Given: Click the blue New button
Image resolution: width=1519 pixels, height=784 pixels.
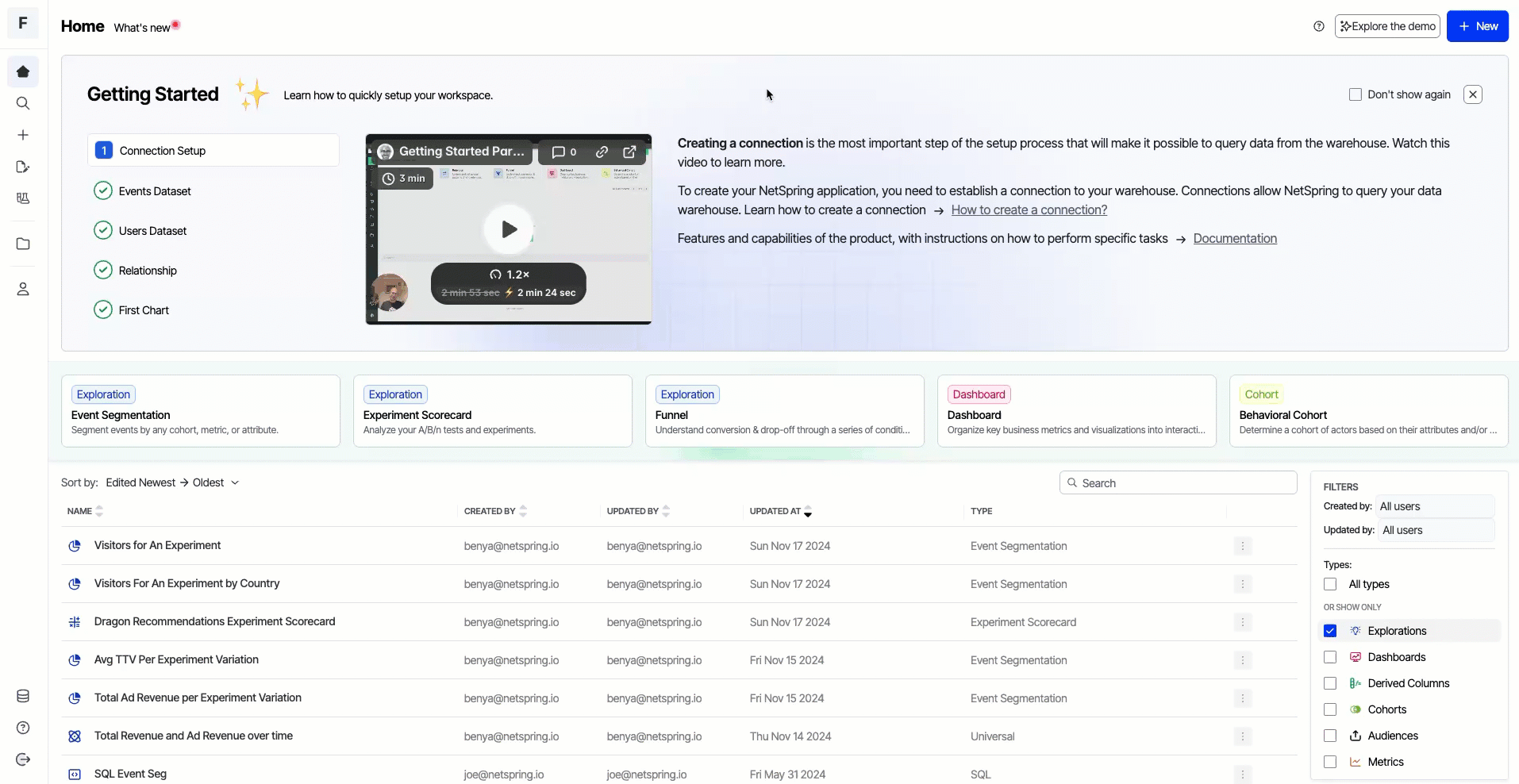Looking at the screenshot, I should 1477,26.
